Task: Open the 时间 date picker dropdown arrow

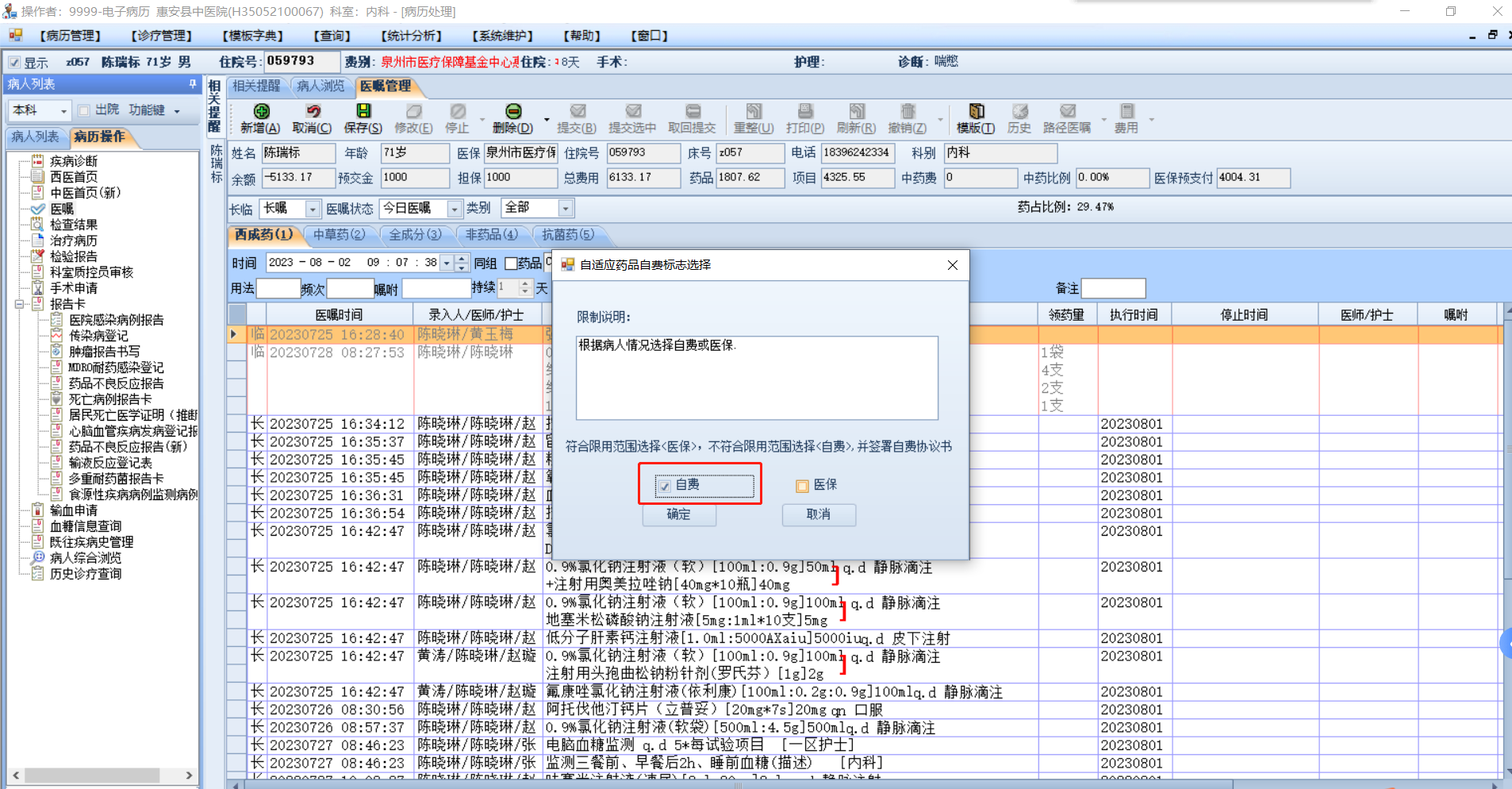Action: point(447,263)
